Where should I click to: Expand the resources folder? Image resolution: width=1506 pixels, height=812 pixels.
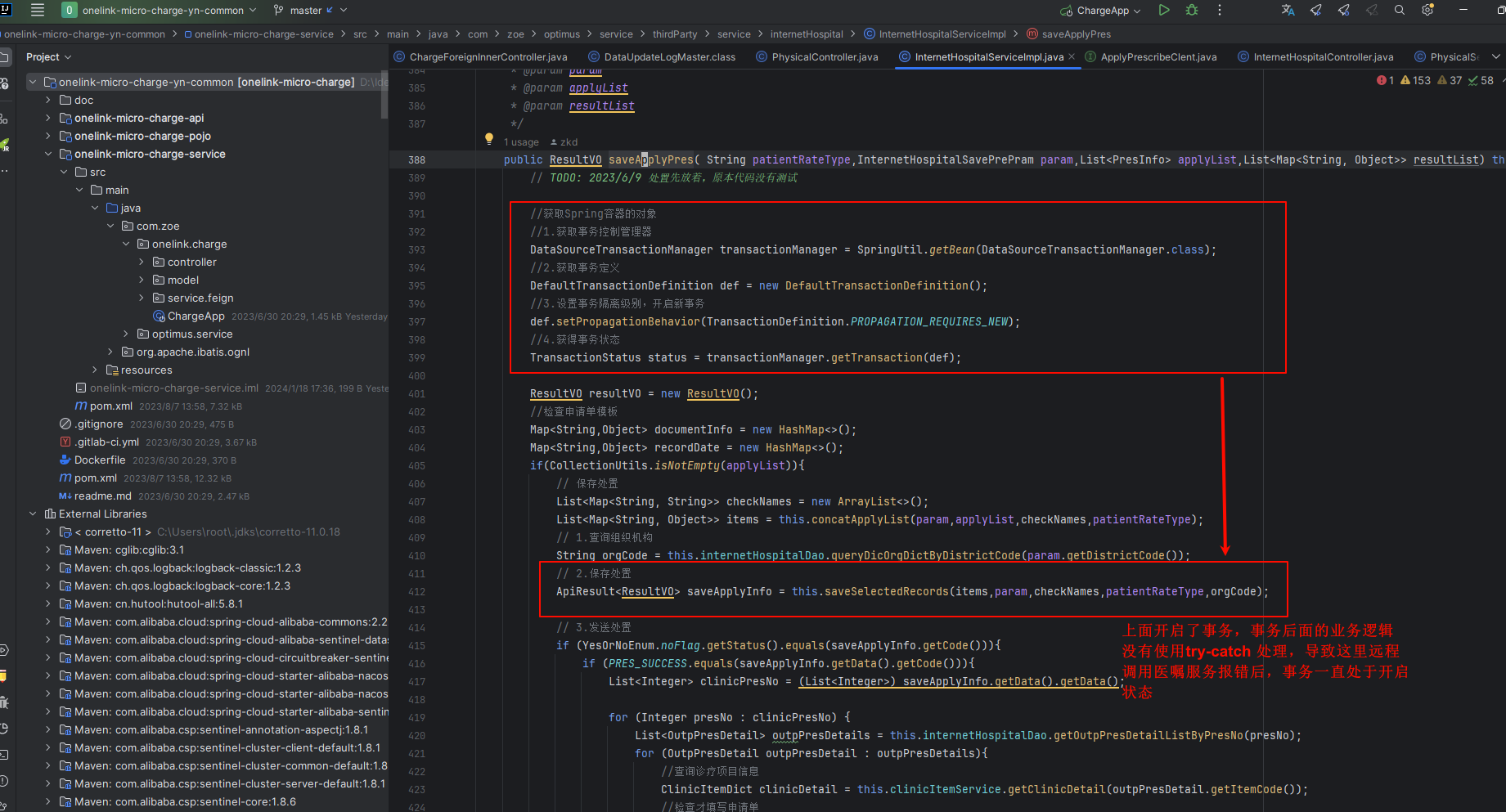point(95,370)
